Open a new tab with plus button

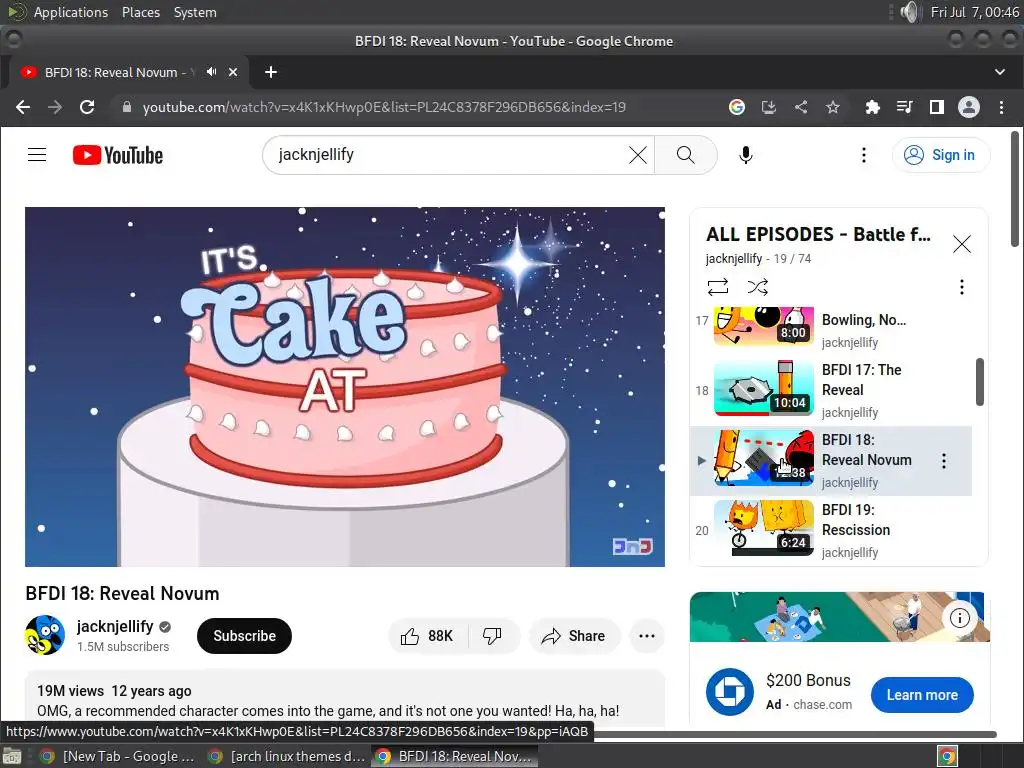coord(271,72)
